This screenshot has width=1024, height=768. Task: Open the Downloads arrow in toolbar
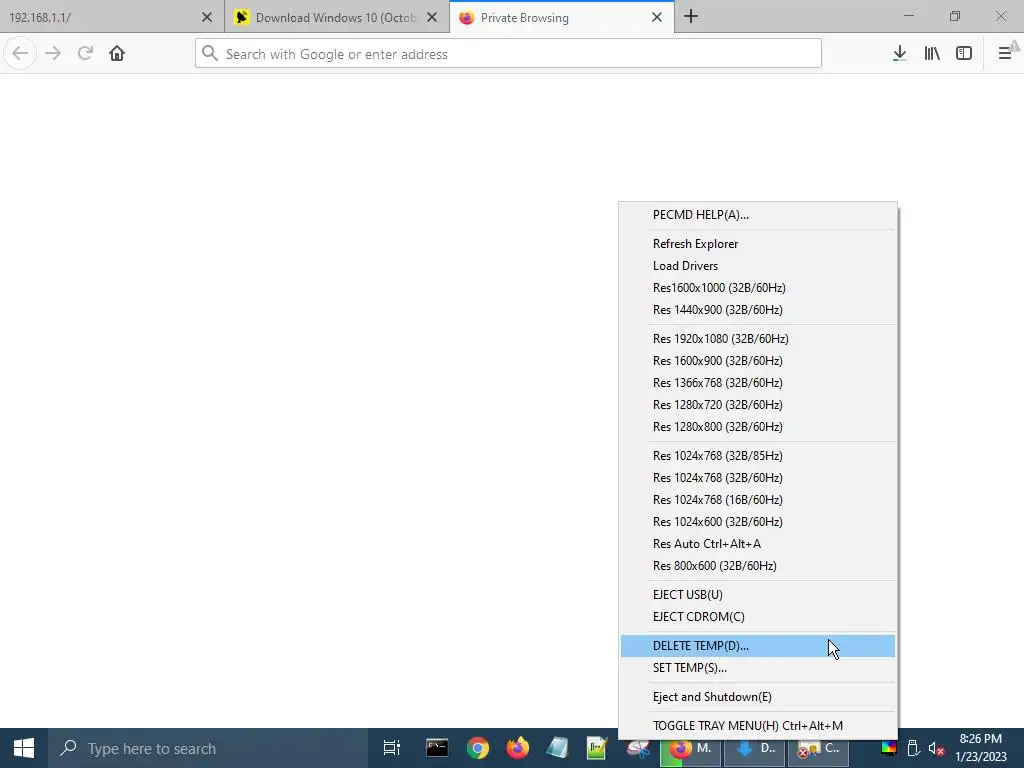click(899, 53)
